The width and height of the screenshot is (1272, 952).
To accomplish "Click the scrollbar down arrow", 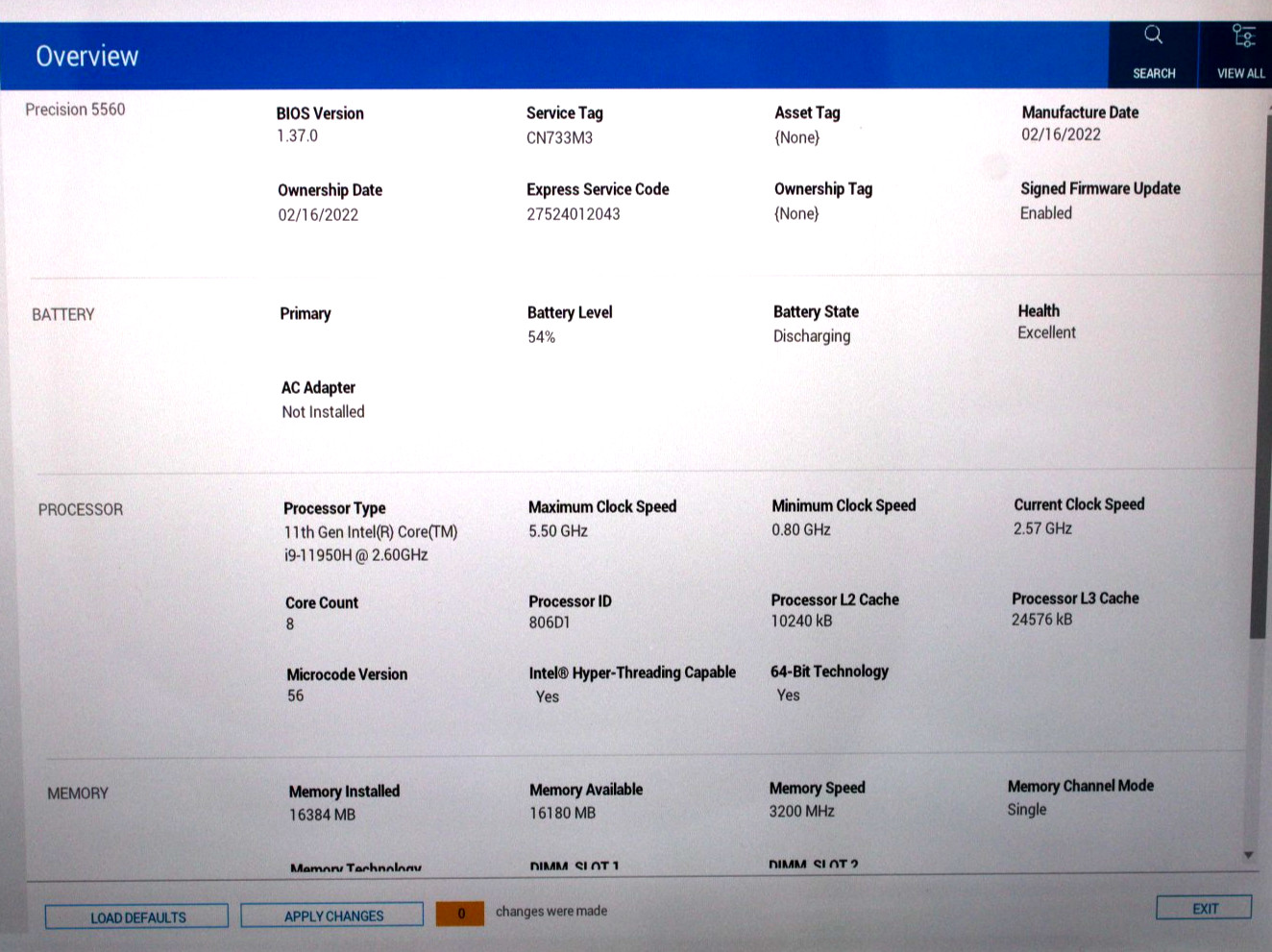I will [x=1248, y=854].
